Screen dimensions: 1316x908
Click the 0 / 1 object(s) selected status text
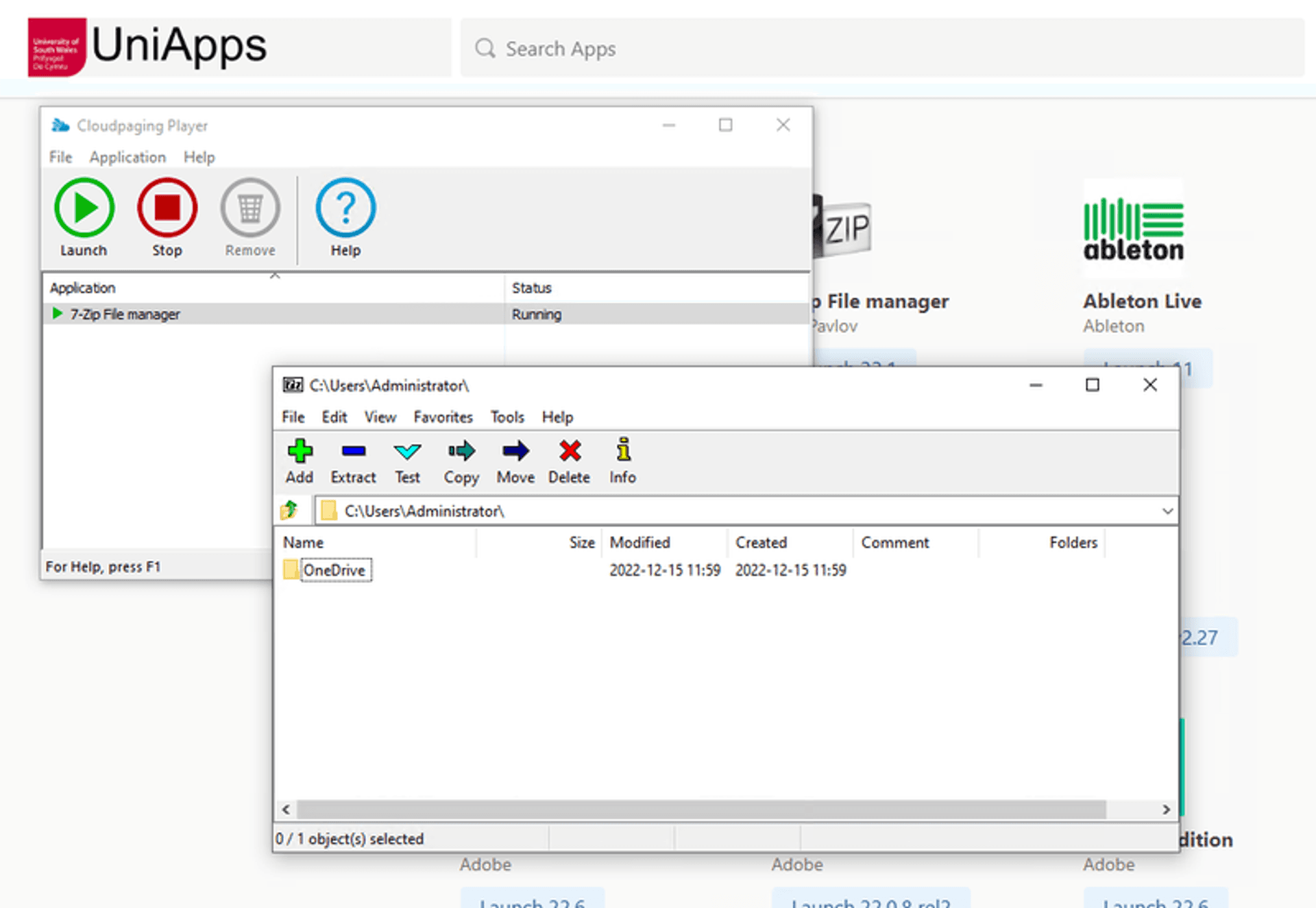pos(350,839)
